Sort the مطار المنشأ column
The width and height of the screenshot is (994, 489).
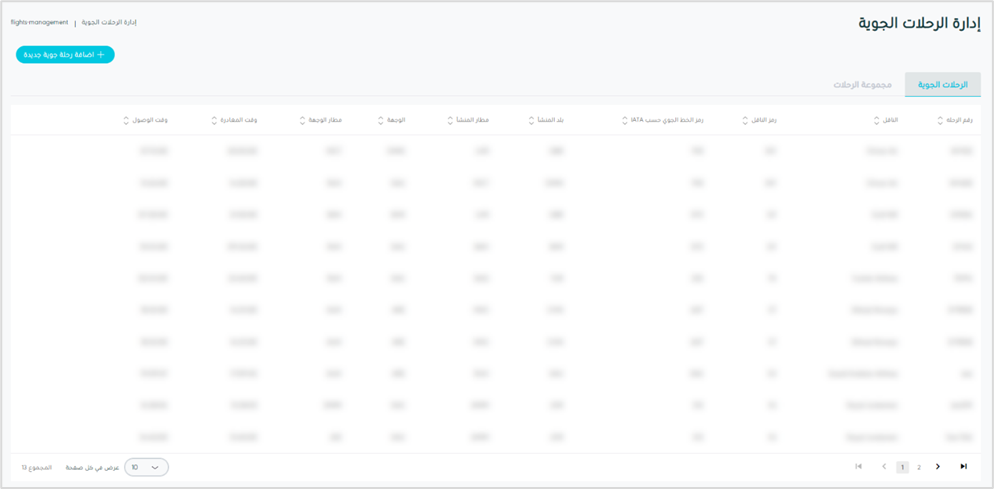coord(449,121)
